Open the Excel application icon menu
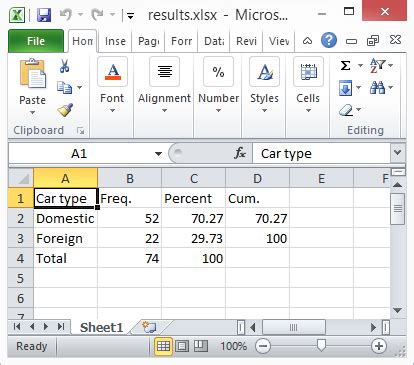The image size is (414, 365). coord(17,15)
